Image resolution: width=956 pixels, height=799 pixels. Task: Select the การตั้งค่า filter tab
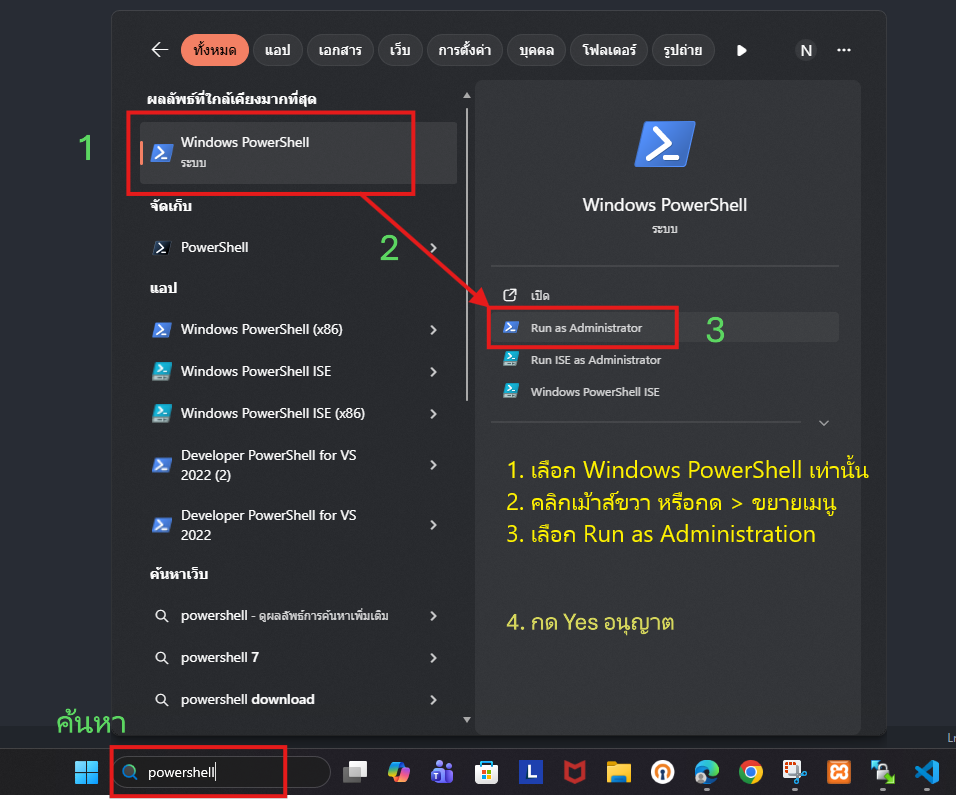(462, 50)
